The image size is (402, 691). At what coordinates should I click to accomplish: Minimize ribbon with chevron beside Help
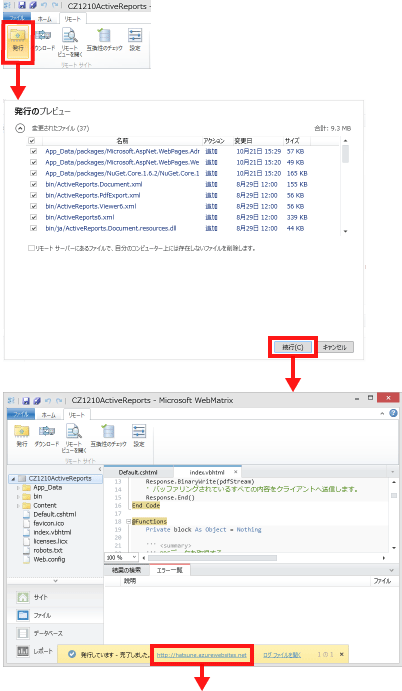click(382, 414)
